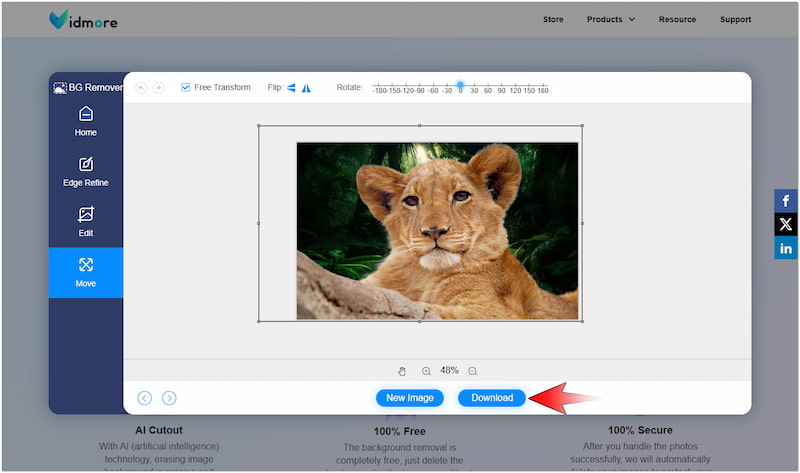The width and height of the screenshot is (800, 473).
Task: Click the redo arrow in top toolbar
Action: (158, 88)
